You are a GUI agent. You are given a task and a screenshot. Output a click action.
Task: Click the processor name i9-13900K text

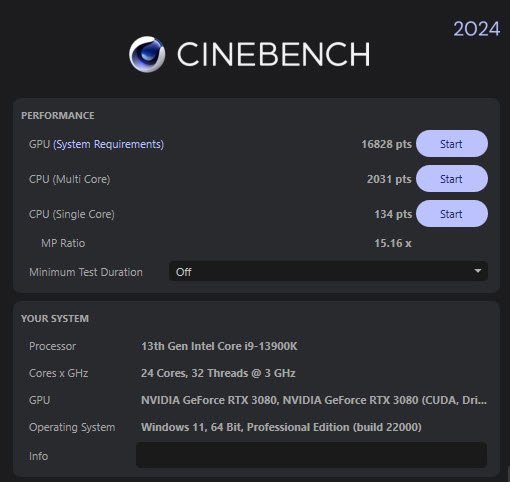pyautogui.click(x=219, y=346)
